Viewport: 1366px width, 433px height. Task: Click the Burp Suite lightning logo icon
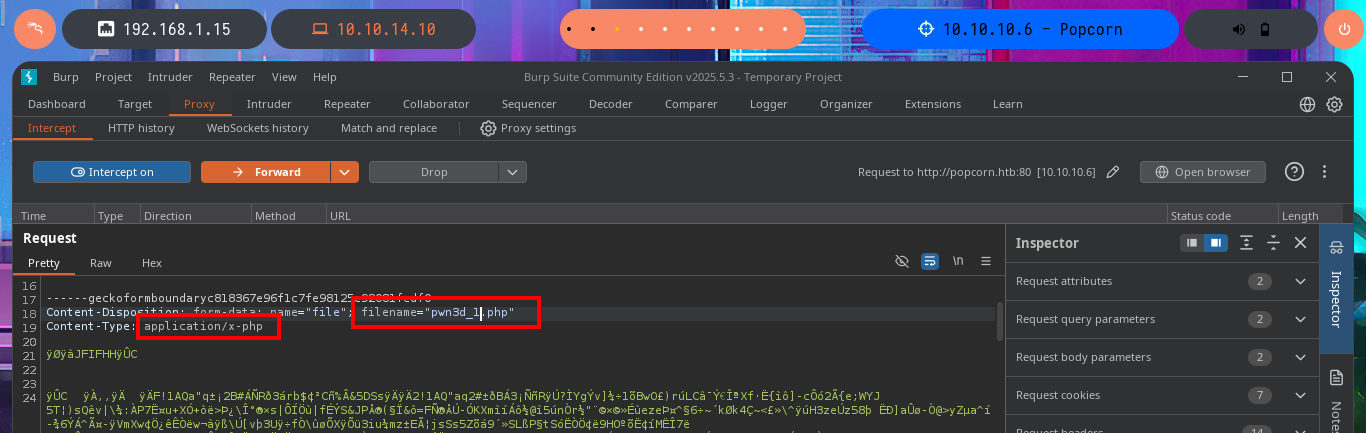[x=29, y=77]
